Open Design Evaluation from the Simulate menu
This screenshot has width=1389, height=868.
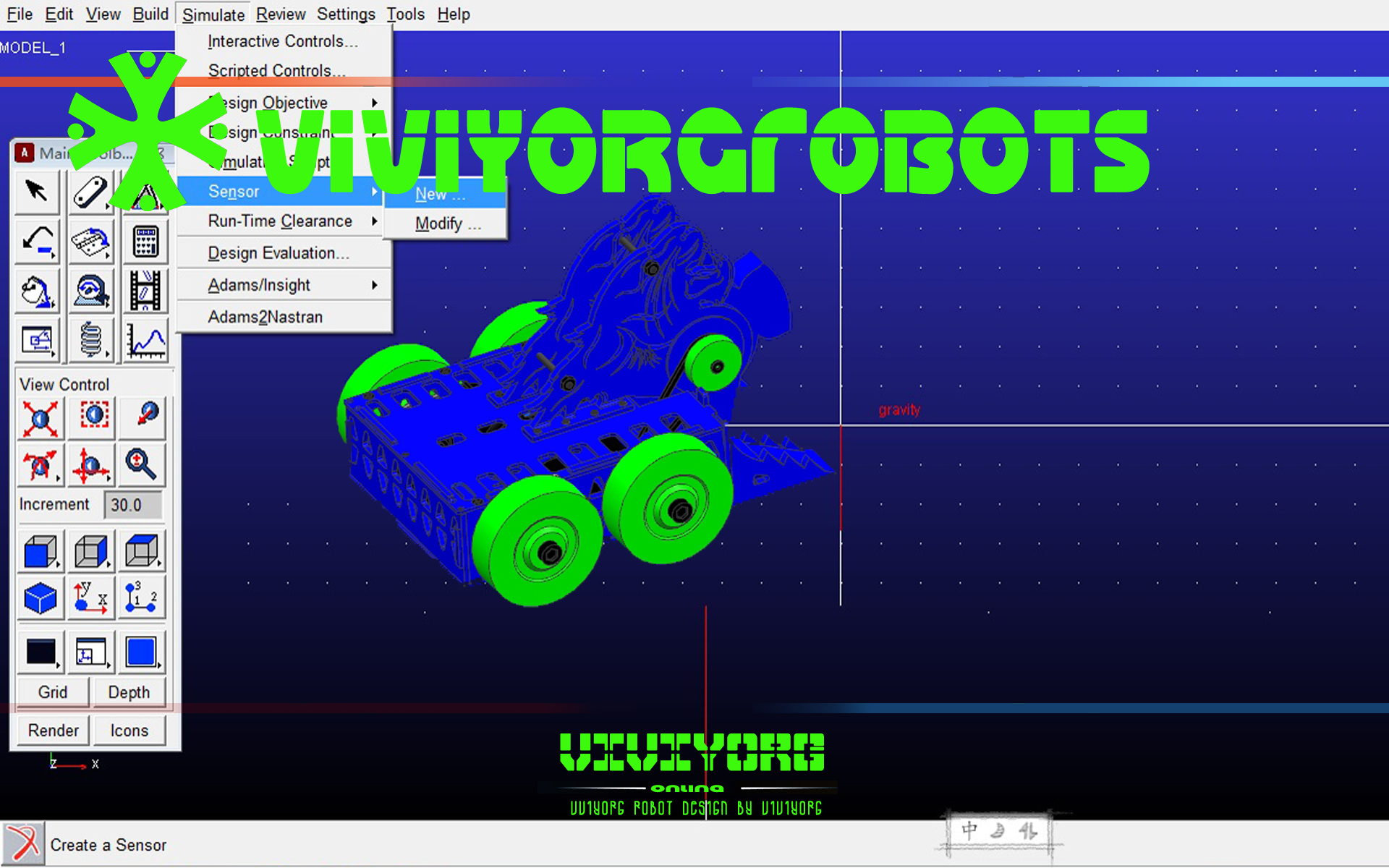[278, 252]
